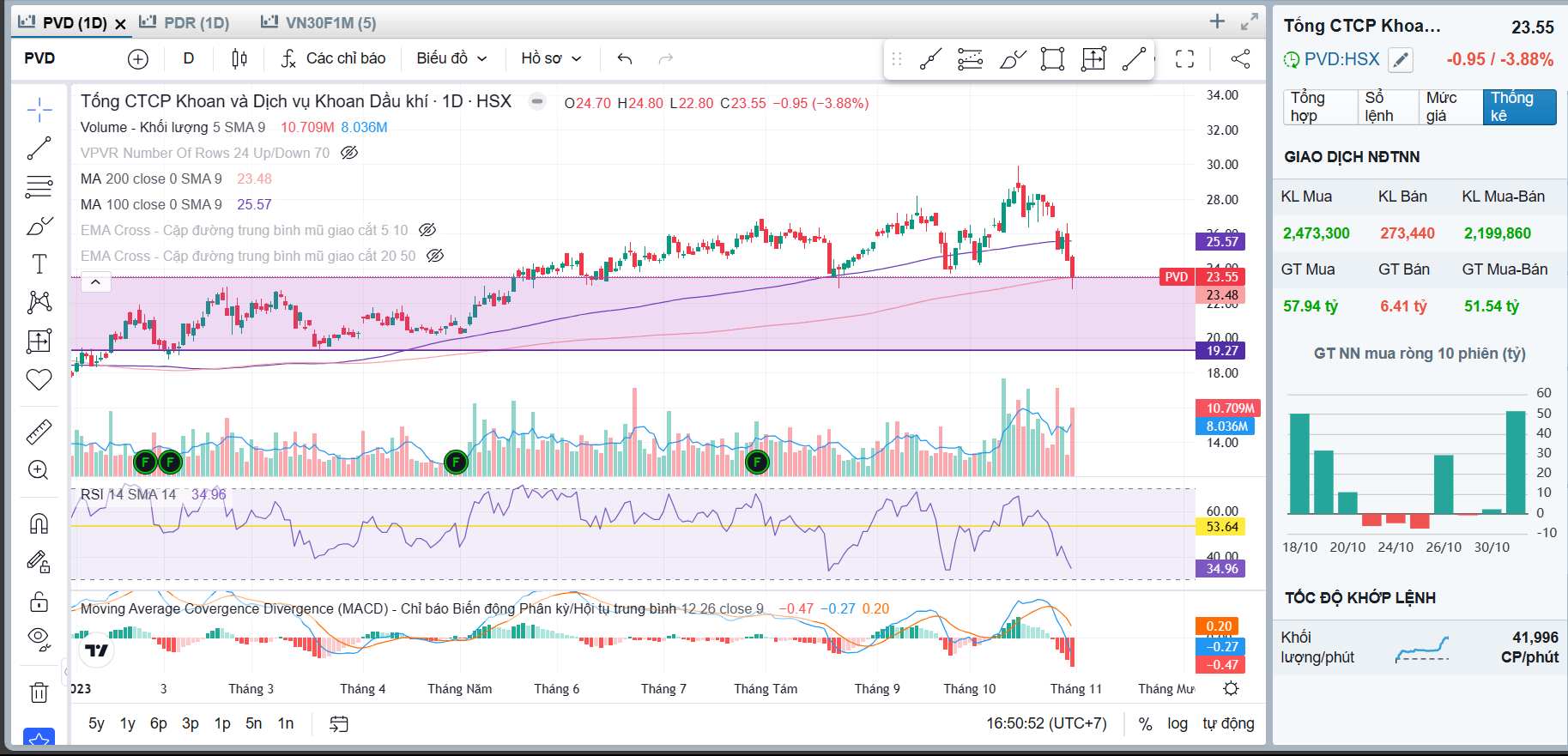Share the chart via the share icon

pos(1240,58)
